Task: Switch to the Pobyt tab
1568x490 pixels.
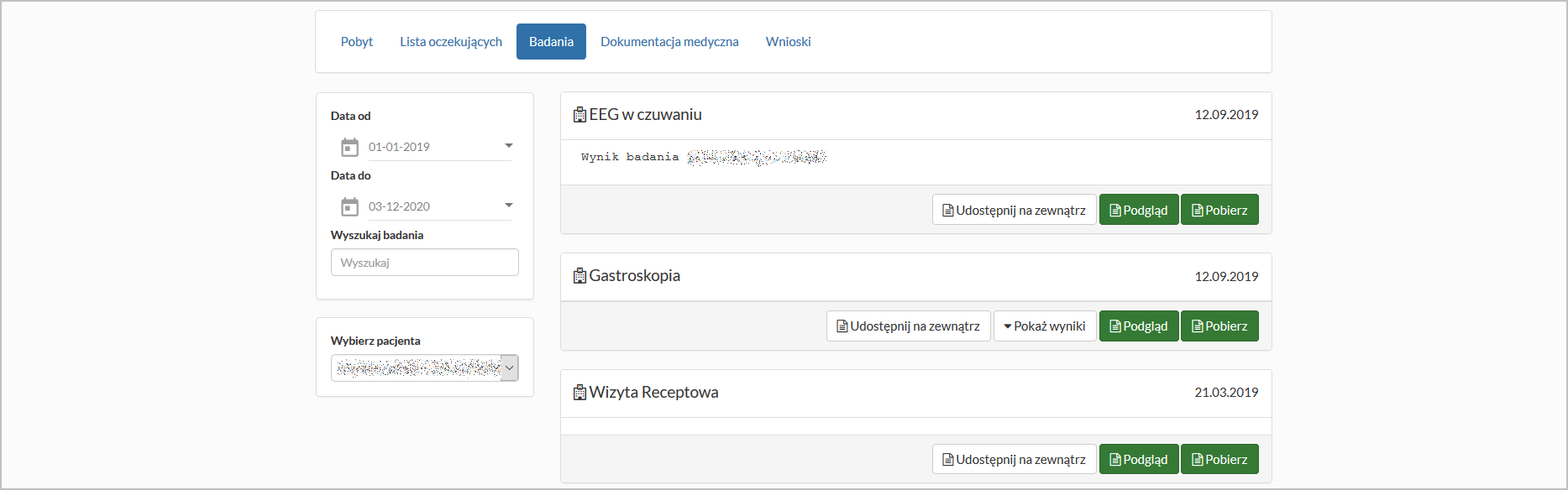Action: pyautogui.click(x=357, y=42)
